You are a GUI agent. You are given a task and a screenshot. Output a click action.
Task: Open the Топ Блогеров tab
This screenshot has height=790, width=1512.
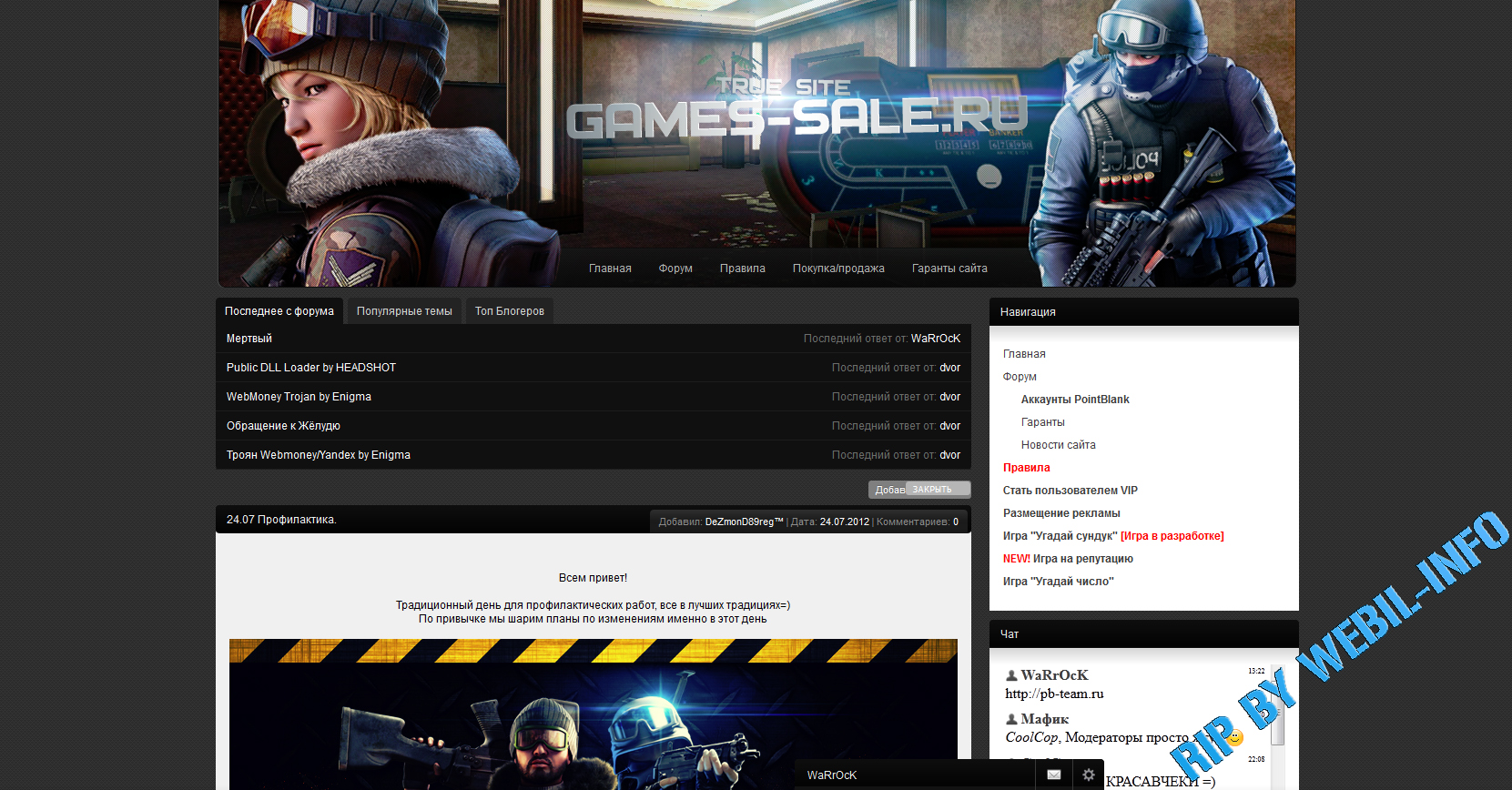click(510, 311)
